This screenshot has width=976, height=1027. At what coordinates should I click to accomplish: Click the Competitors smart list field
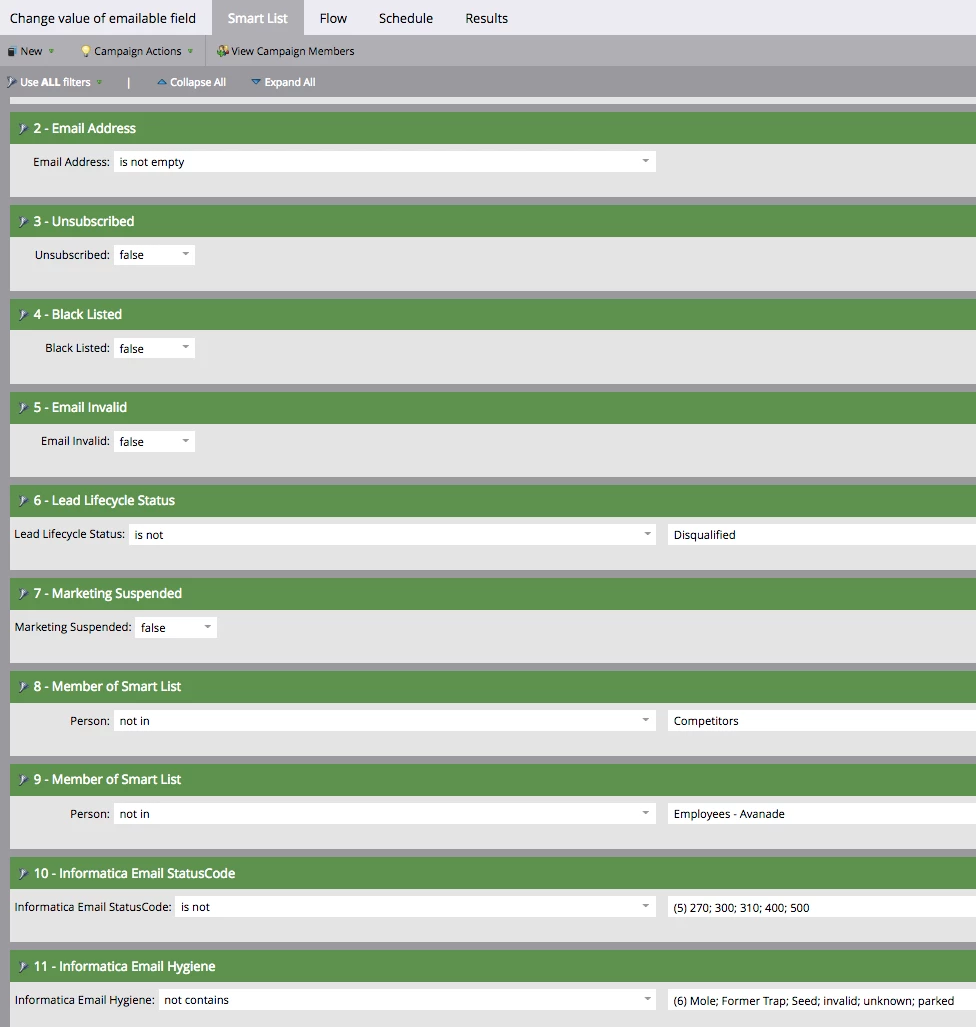[821, 720]
